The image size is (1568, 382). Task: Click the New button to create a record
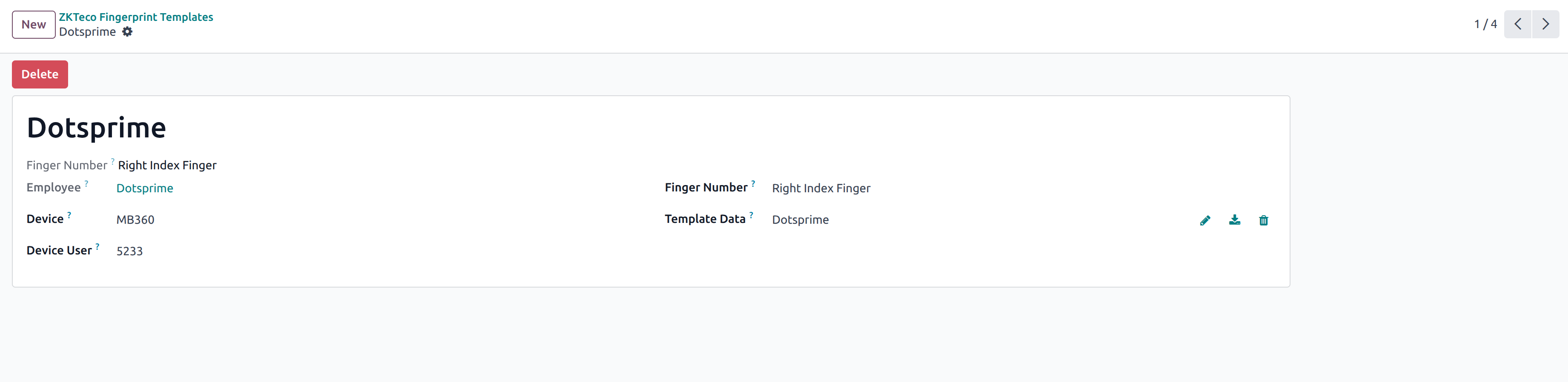(34, 24)
